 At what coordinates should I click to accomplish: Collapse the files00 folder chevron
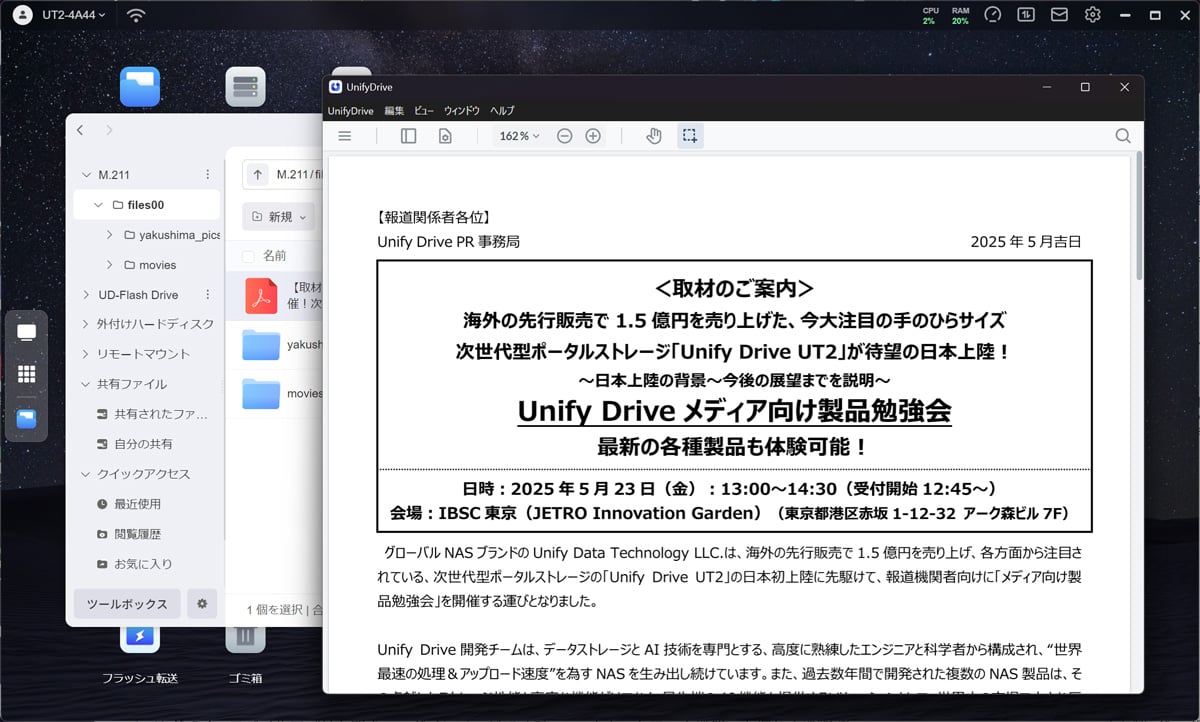pyautogui.click(x=98, y=205)
